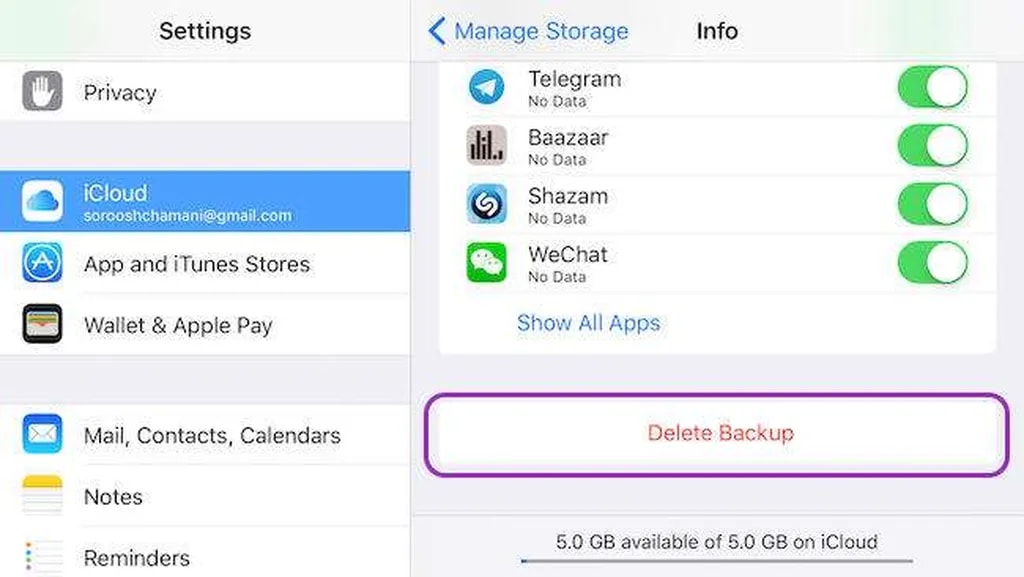
Task: Tap the WeChat app icon
Action: click(487, 263)
